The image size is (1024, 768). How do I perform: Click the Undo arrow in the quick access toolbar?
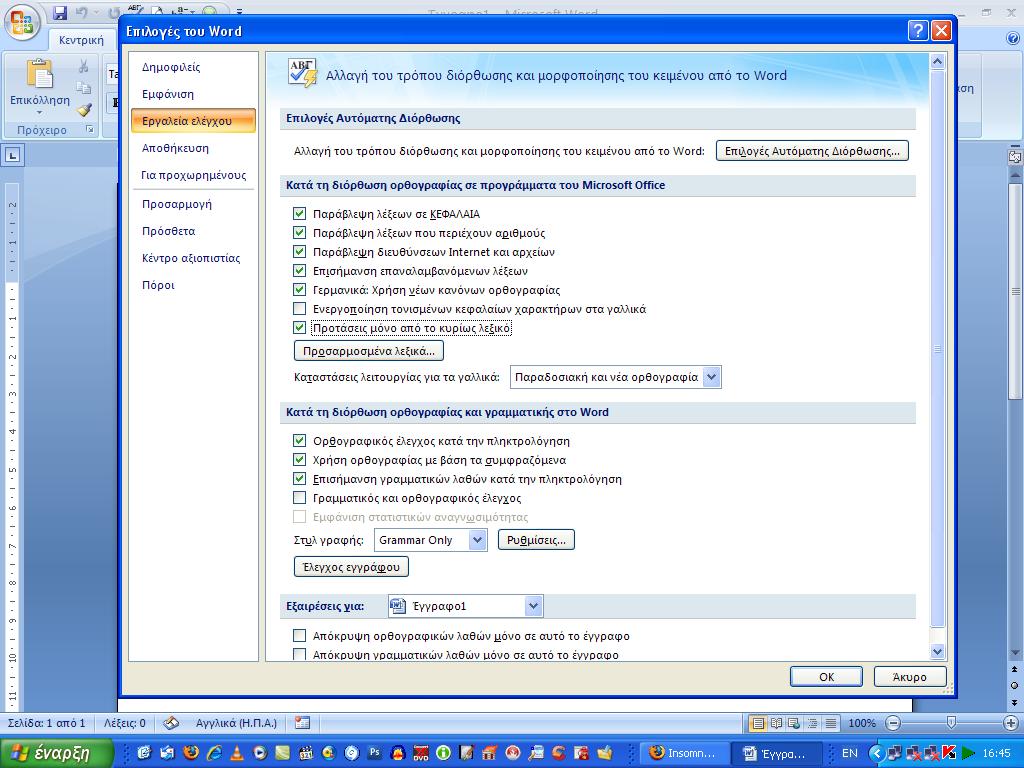(82, 12)
